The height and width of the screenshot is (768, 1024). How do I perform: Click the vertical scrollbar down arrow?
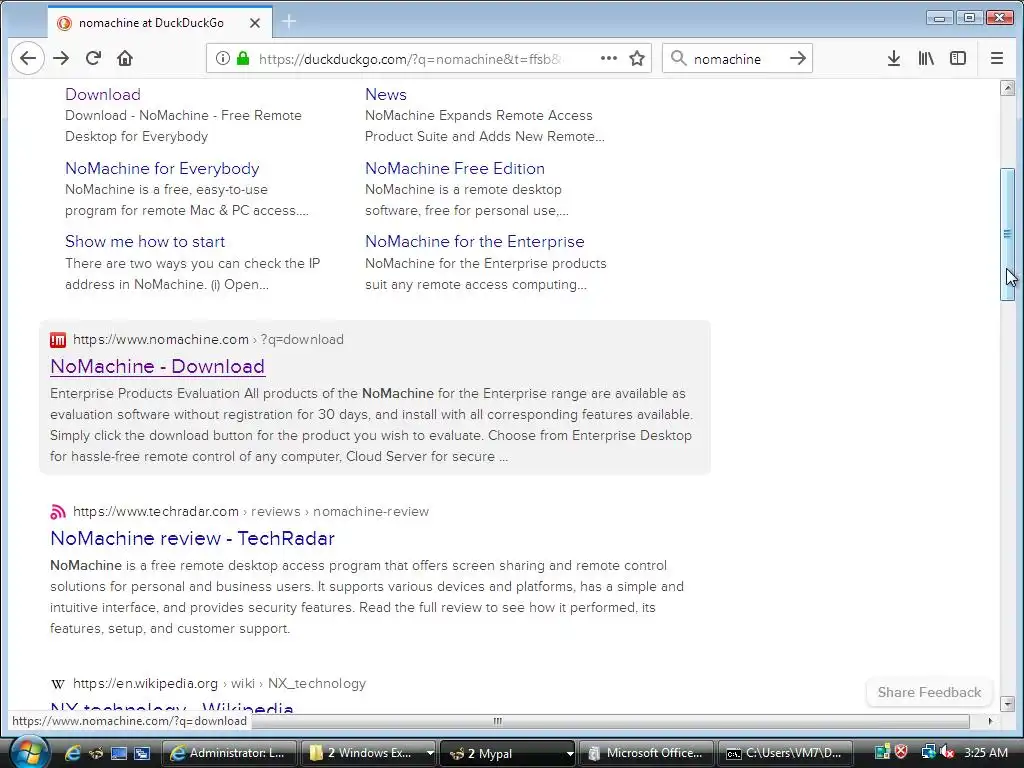pyautogui.click(x=1007, y=704)
